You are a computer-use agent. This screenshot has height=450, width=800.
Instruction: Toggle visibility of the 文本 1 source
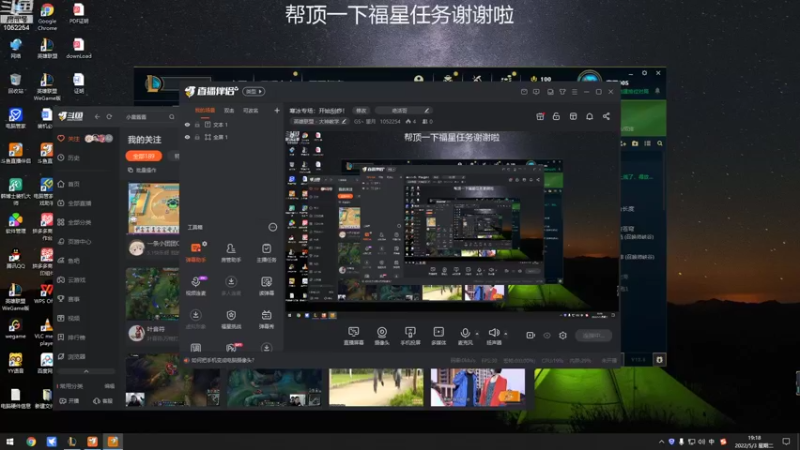[187, 124]
